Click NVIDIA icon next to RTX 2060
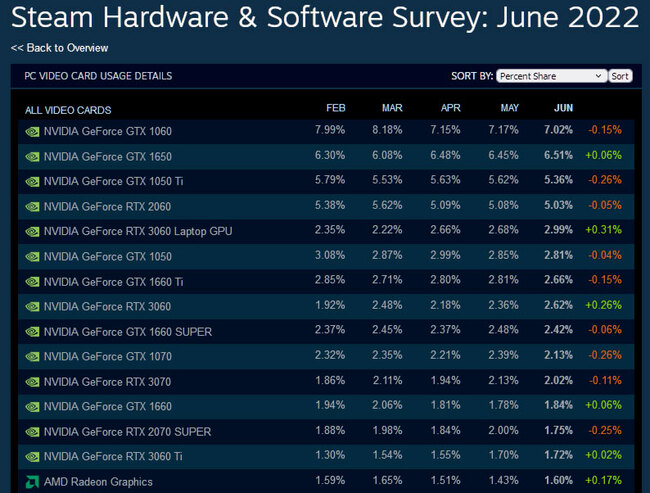 [32, 206]
